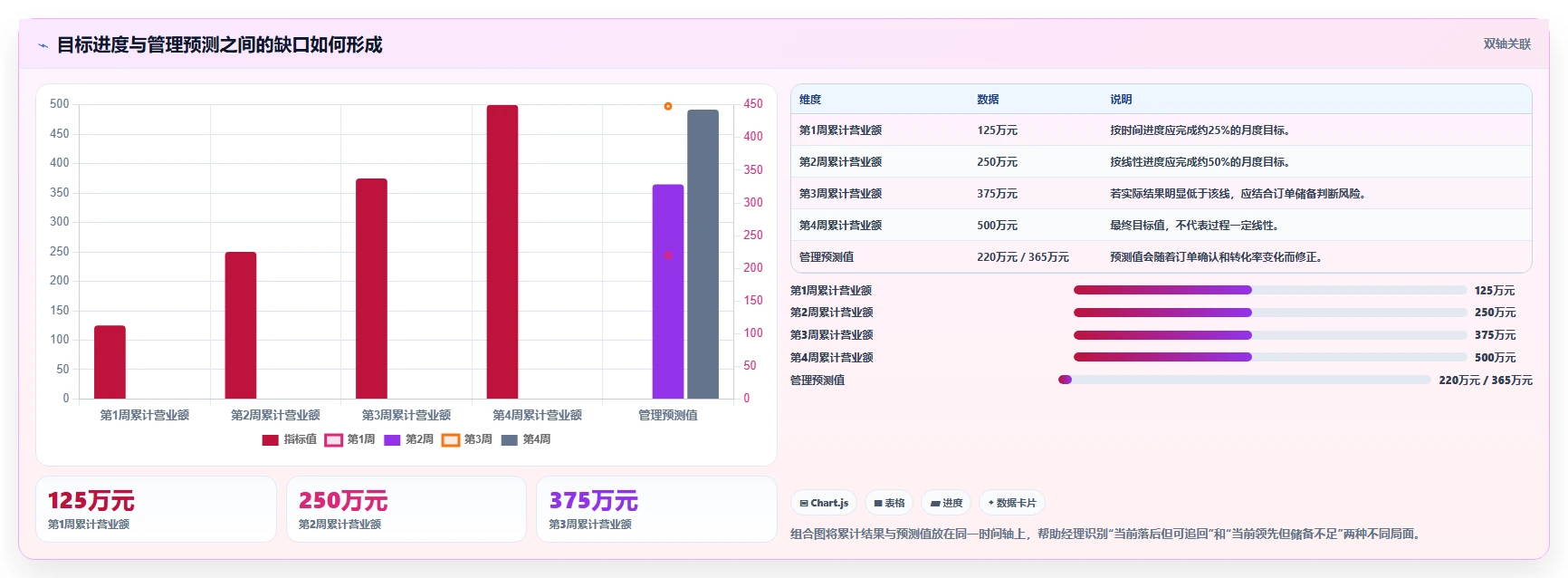Image resolution: width=1568 pixels, height=578 pixels.
Task: Select the 表格 tag chip
Action: [x=889, y=503]
